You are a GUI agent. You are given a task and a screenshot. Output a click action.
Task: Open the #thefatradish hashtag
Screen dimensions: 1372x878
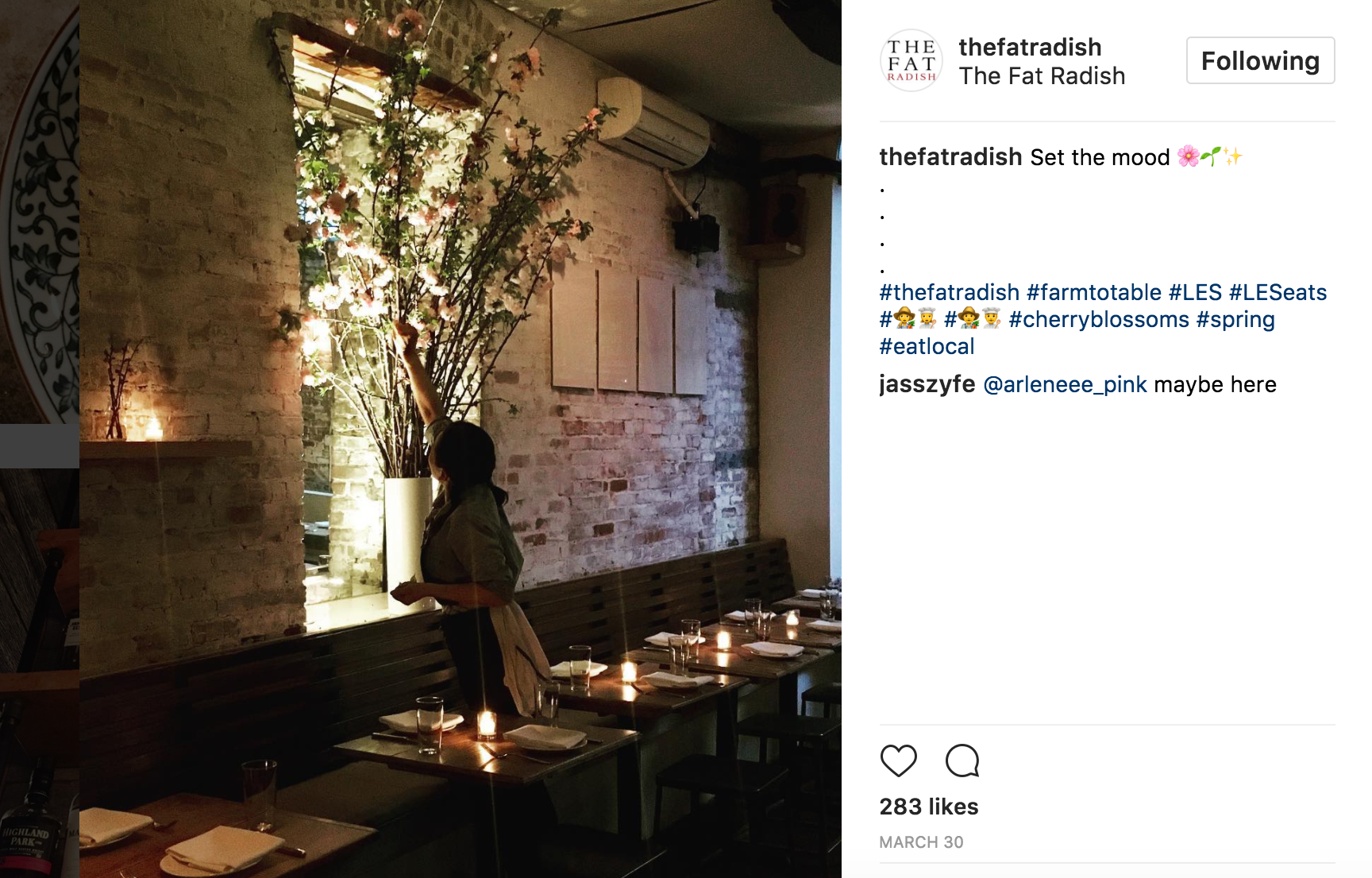pyautogui.click(x=949, y=293)
